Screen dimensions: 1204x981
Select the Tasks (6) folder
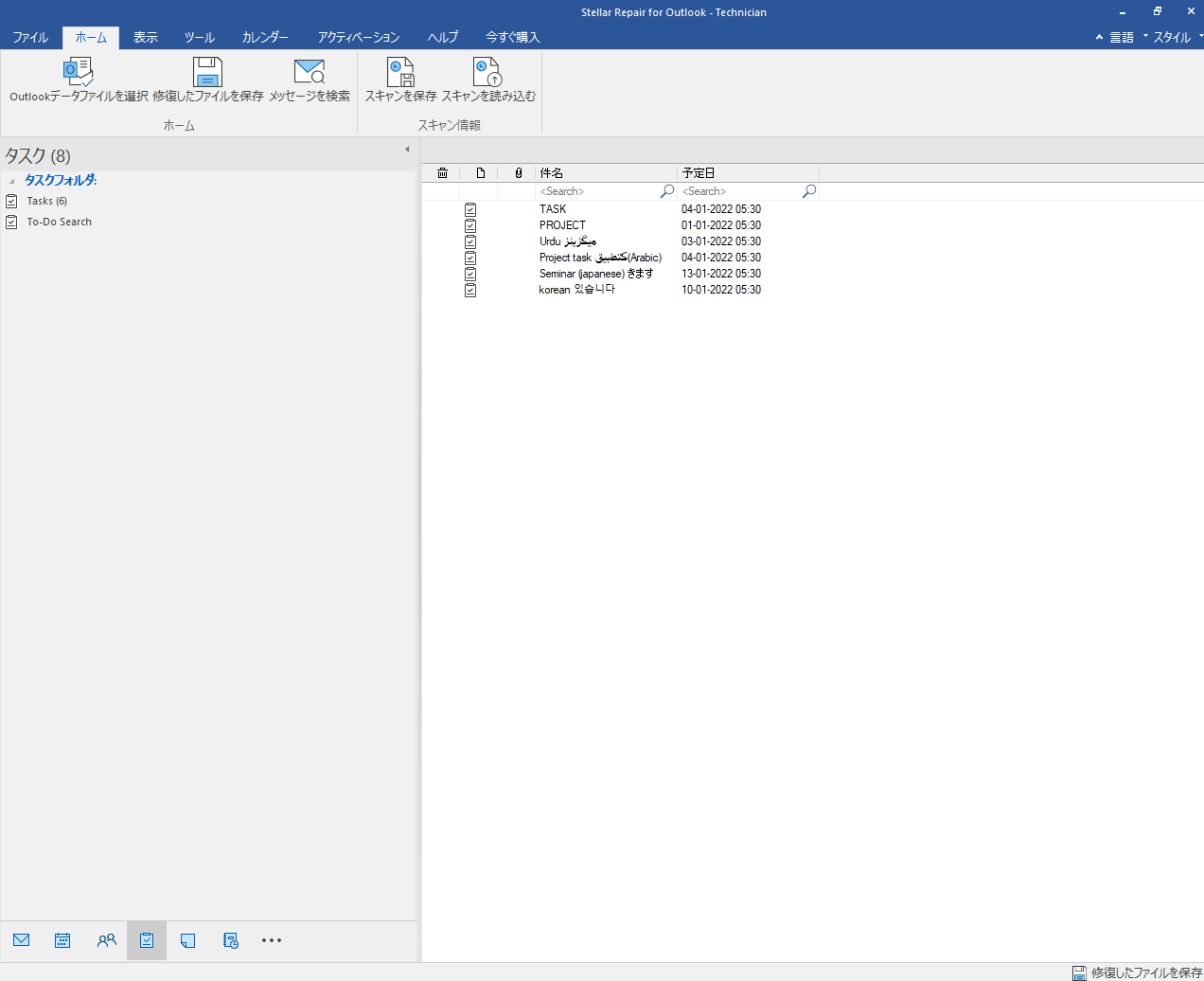[47, 201]
